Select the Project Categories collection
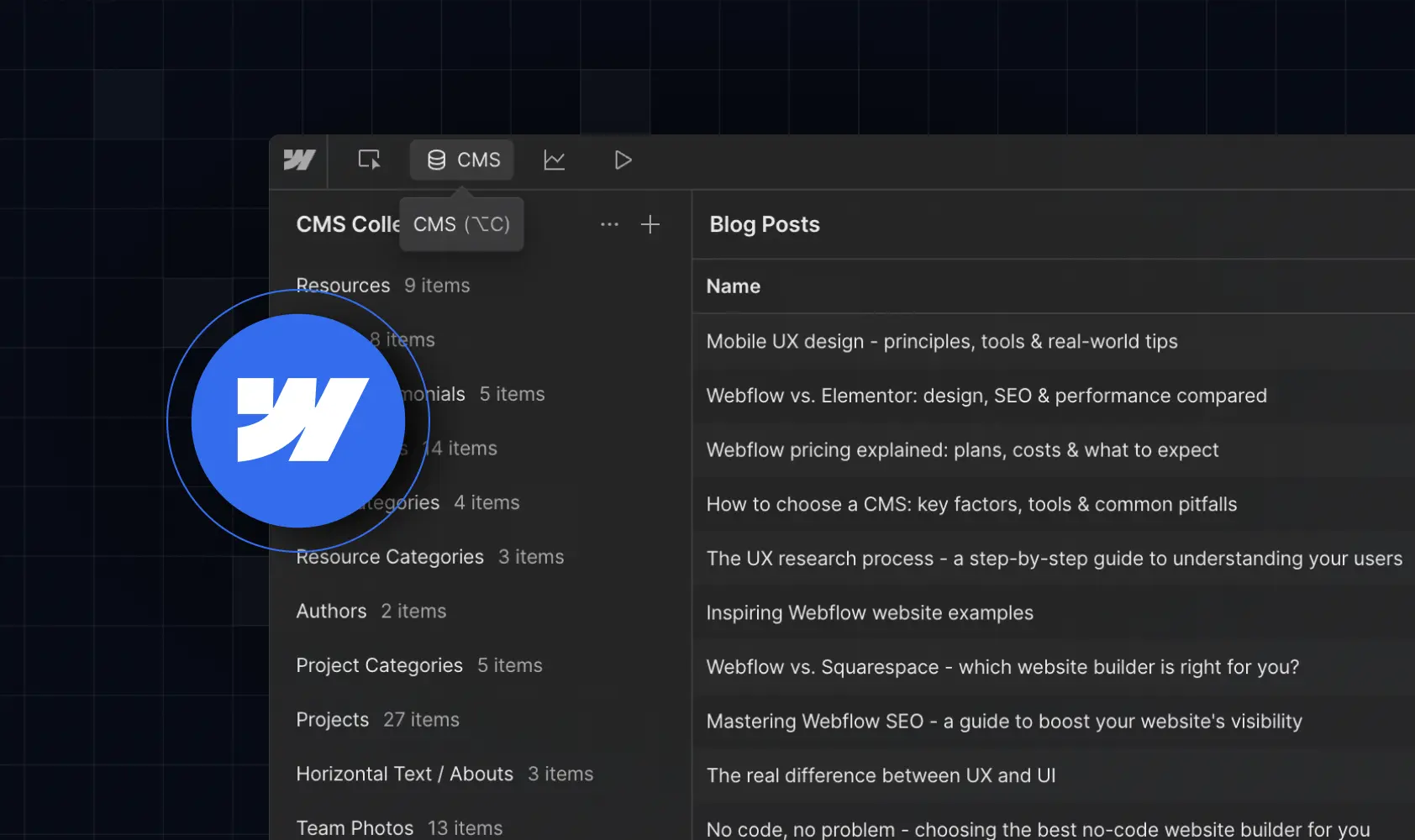 [x=481, y=665]
